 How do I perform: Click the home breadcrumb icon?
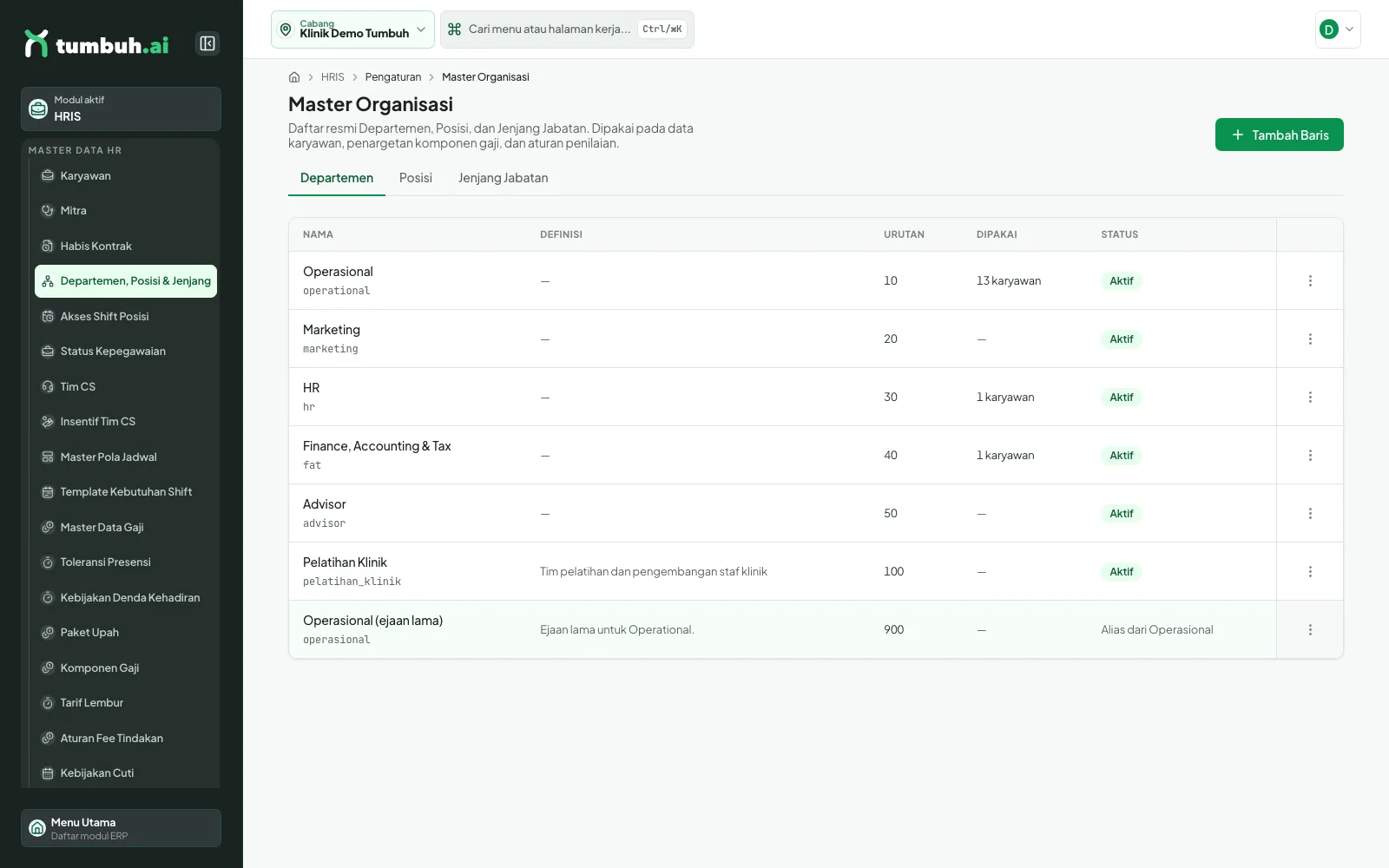(294, 77)
